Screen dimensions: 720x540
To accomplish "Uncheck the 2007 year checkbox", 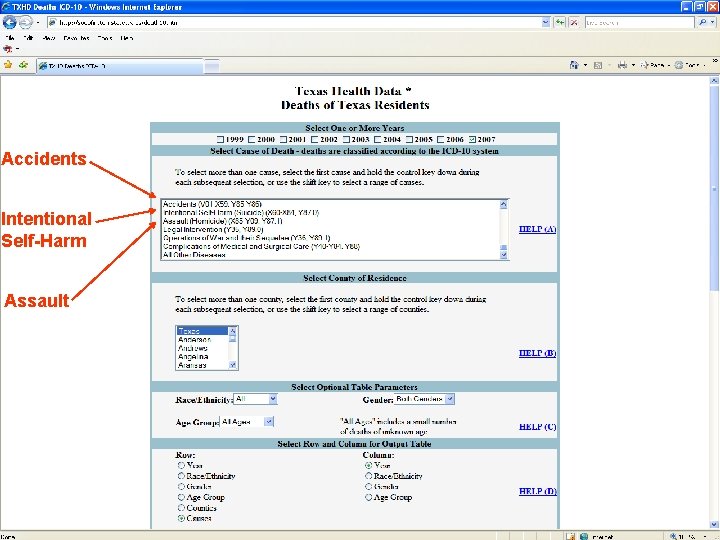I will tap(472, 139).
